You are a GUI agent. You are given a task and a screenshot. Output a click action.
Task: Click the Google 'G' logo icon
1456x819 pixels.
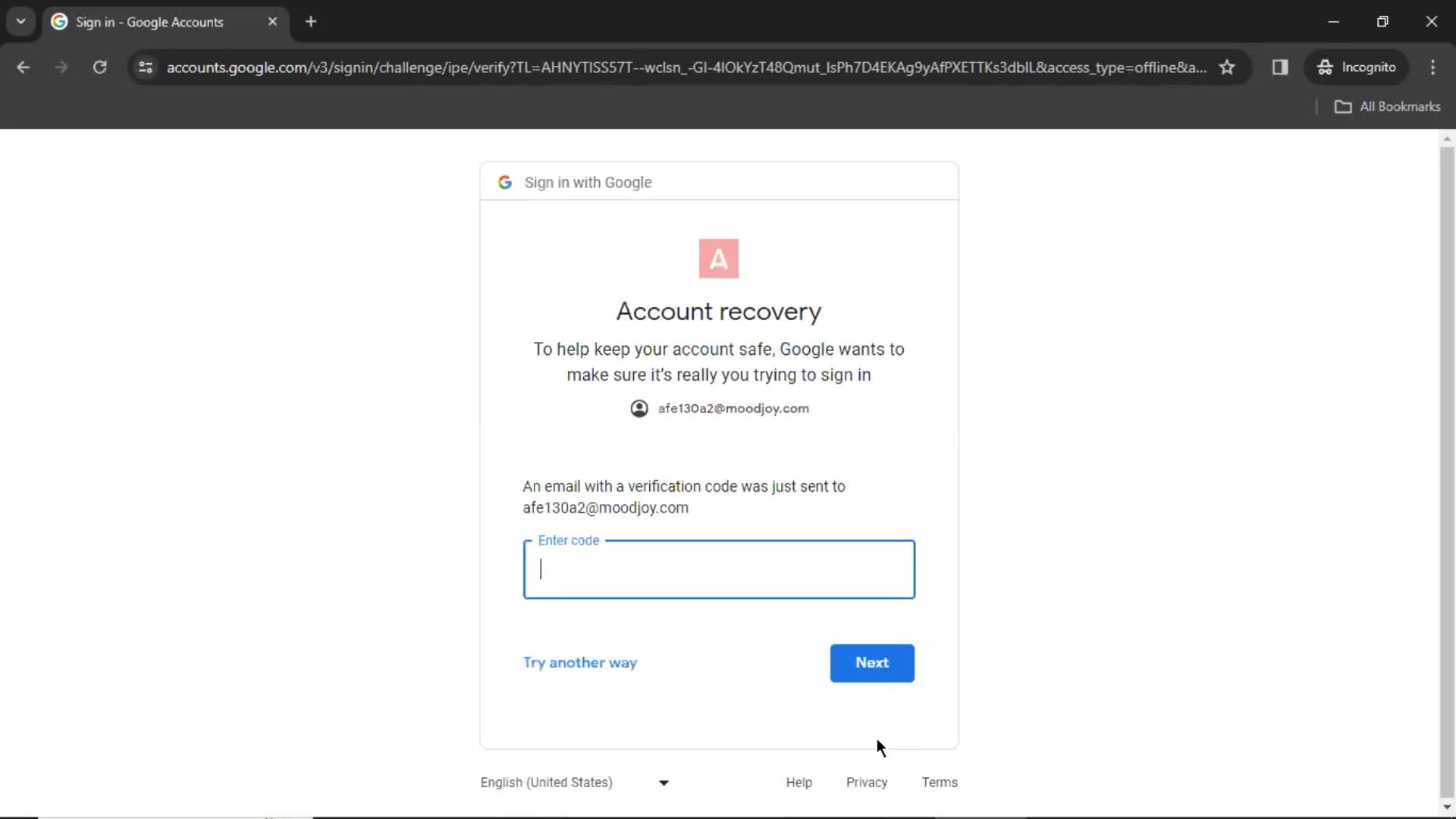(x=506, y=182)
